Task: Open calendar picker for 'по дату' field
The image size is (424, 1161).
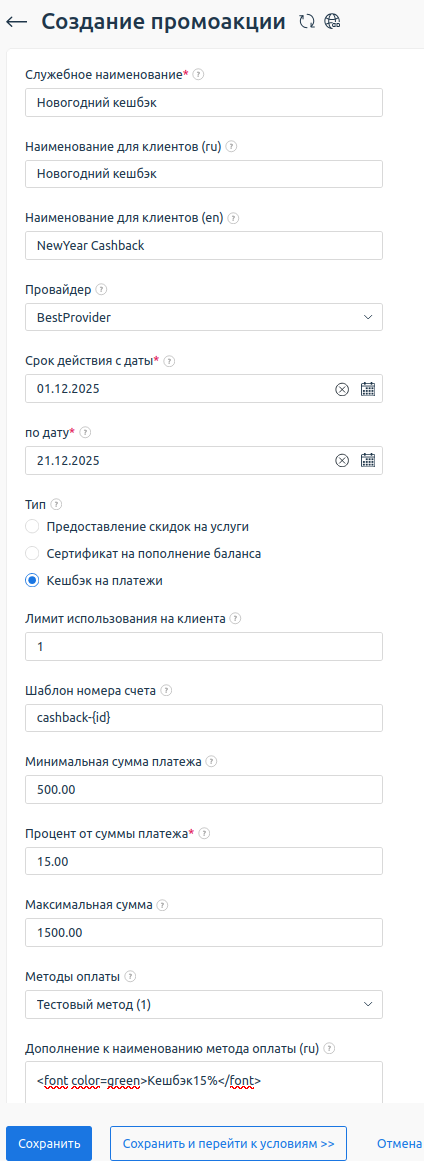Action: 369,461
